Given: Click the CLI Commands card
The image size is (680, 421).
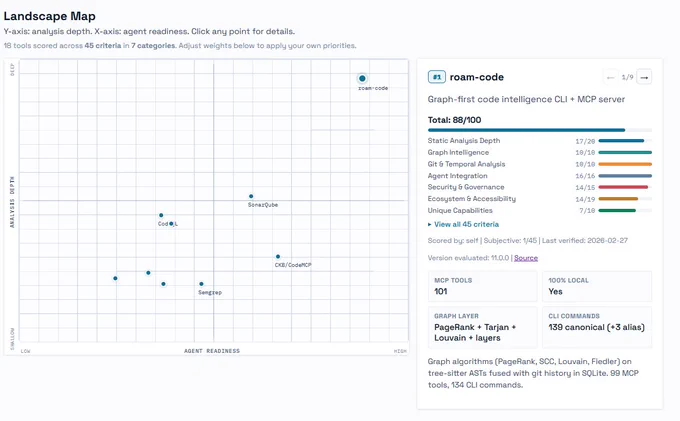Looking at the screenshot, I should click(597, 327).
